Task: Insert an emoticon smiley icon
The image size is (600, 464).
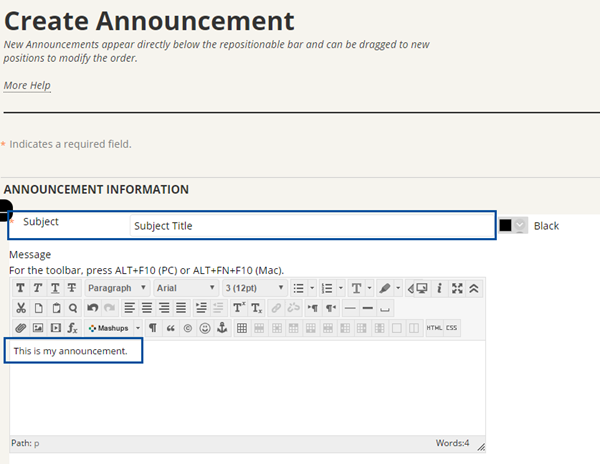Action: (x=205, y=328)
